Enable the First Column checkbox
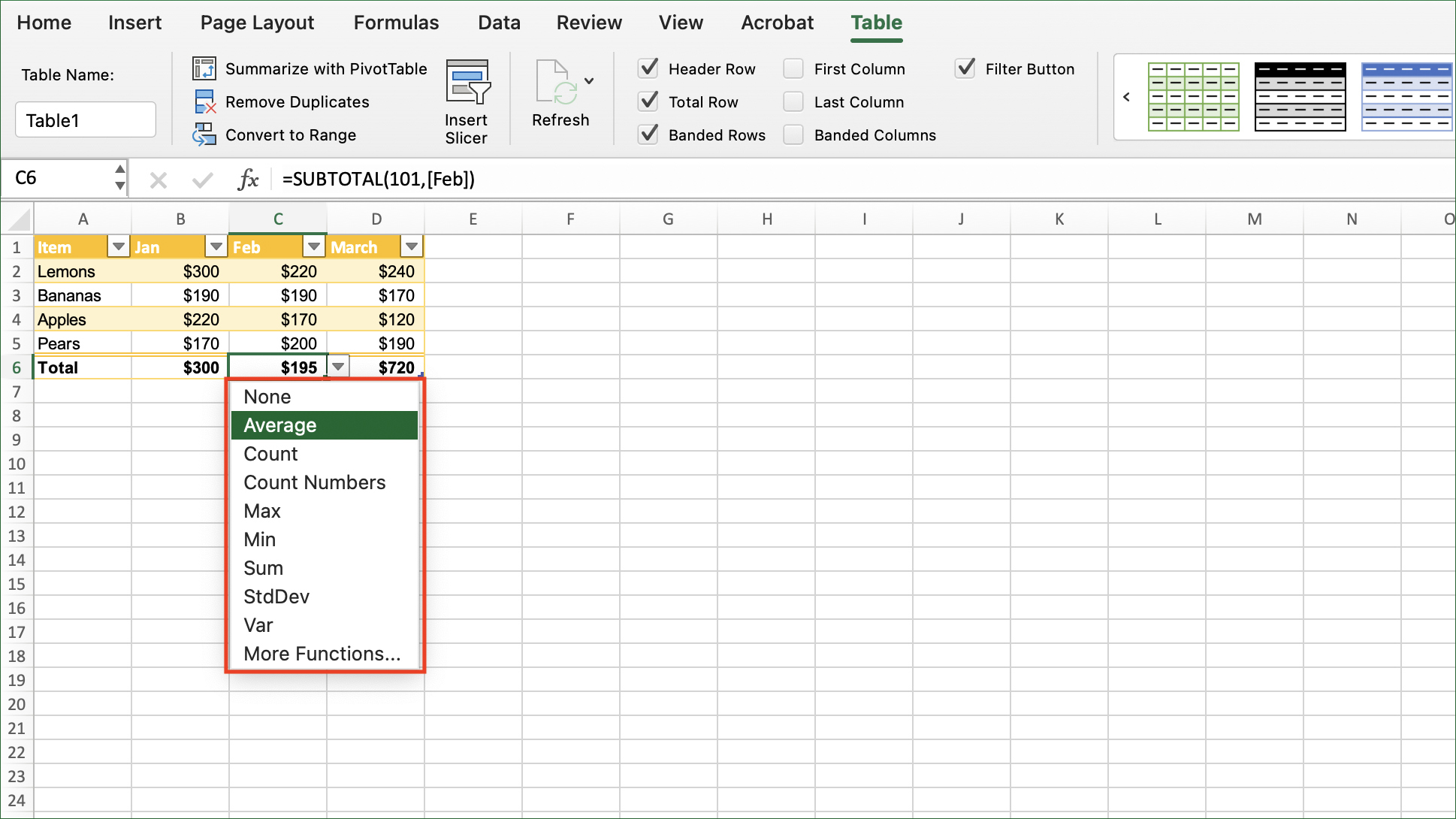This screenshot has height=819, width=1456. 793,68
